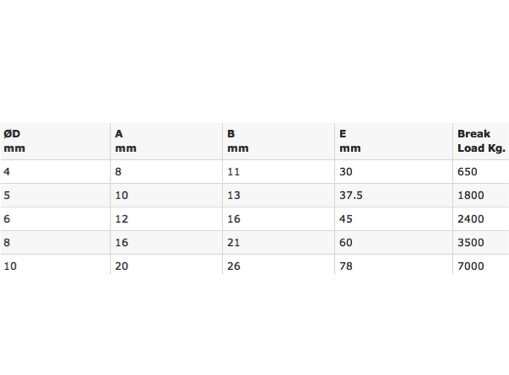Click the E value 37.5 cell
This screenshot has width=509, height=375.
[x=394, y=195]
